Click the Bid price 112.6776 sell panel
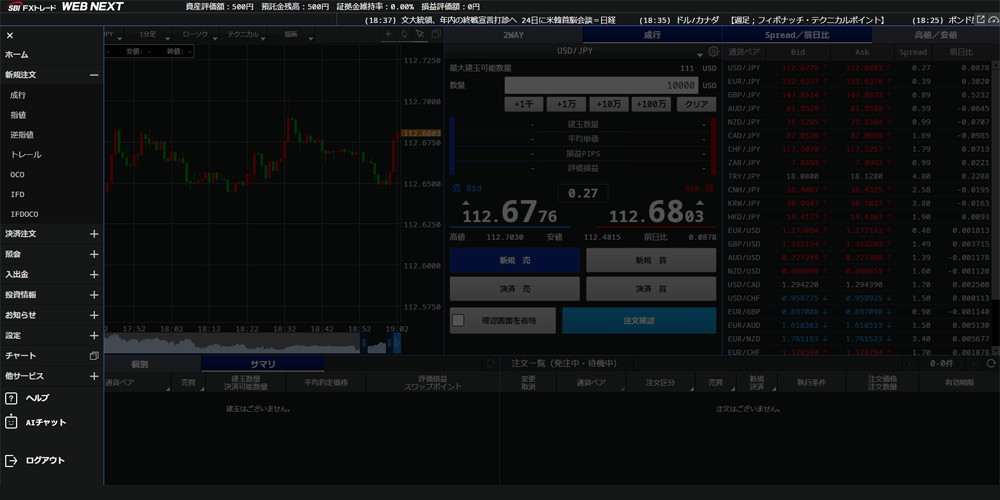This screenshot has width=1000, height=500. pos(510,210)
